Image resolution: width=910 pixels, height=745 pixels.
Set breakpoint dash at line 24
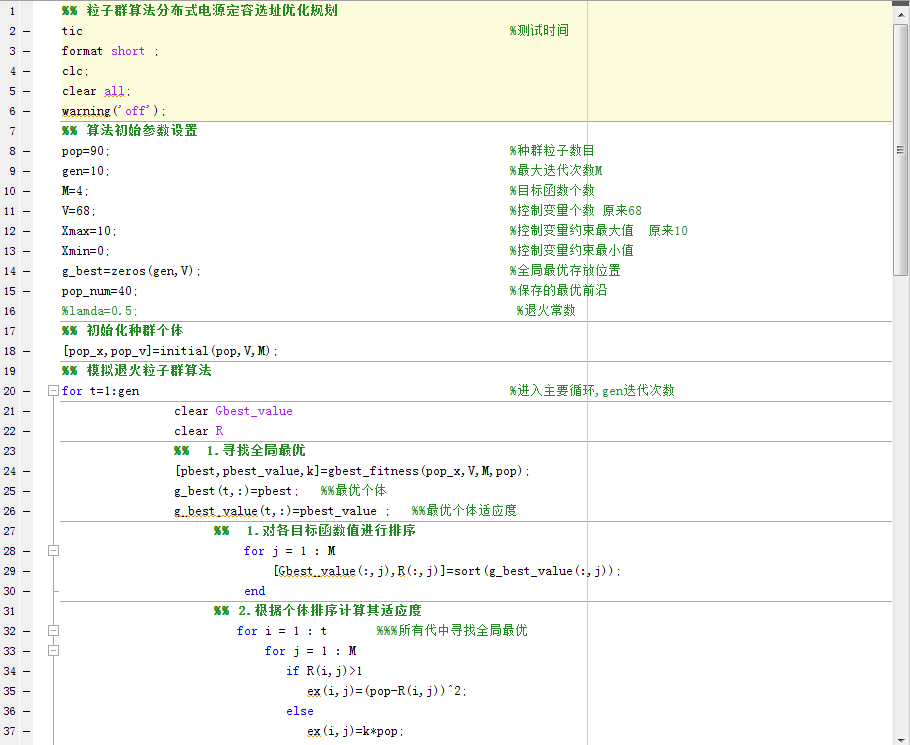(27, 471)
